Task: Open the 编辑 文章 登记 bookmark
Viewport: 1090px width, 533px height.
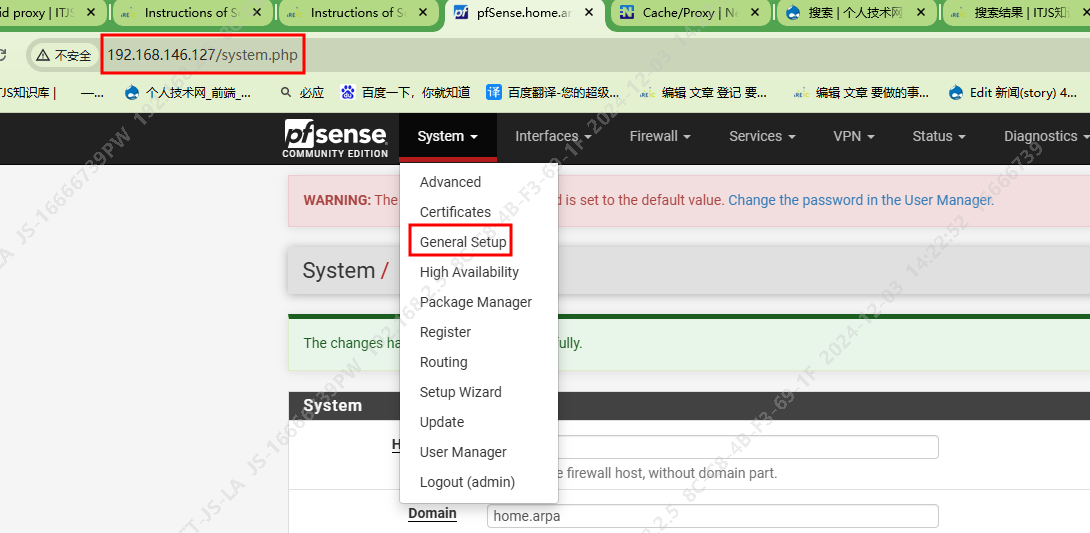Action: pyautogui.click(x=703, y=92)
